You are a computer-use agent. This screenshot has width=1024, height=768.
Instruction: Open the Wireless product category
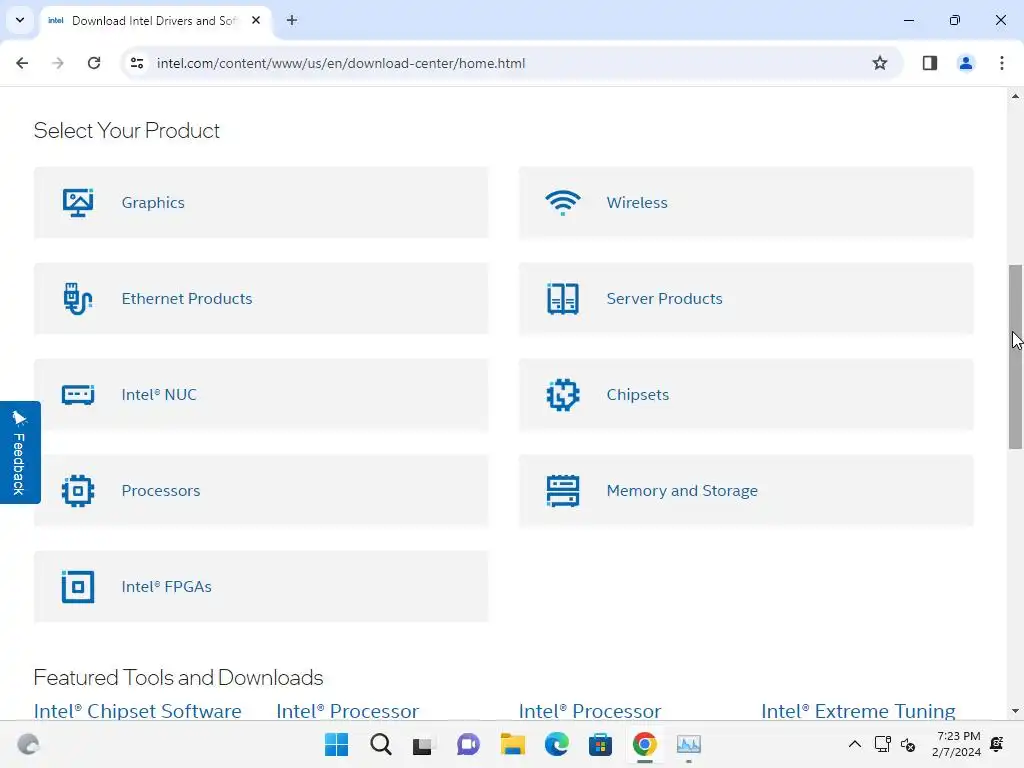point(746,202)
